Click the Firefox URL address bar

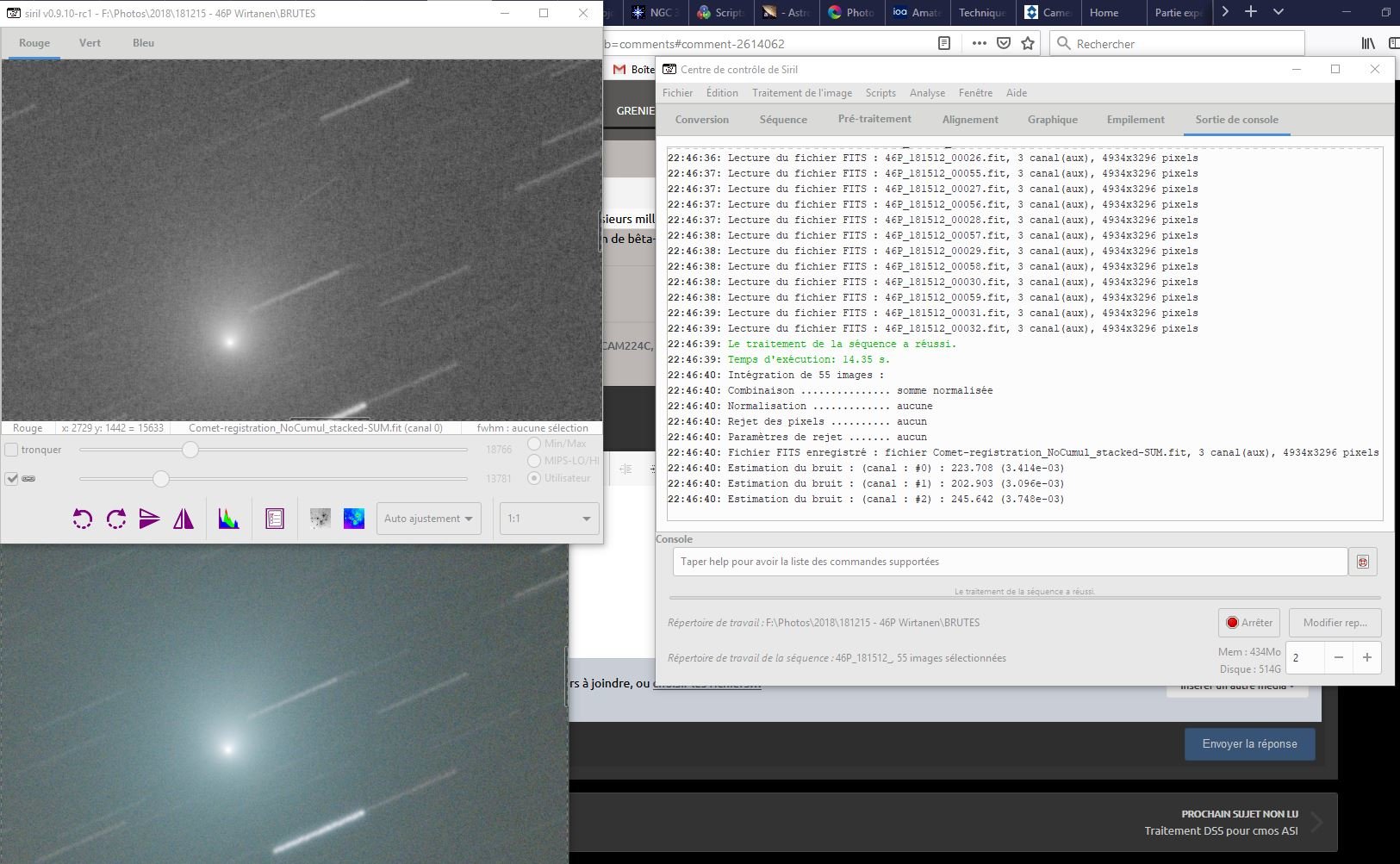click(765, 43)
